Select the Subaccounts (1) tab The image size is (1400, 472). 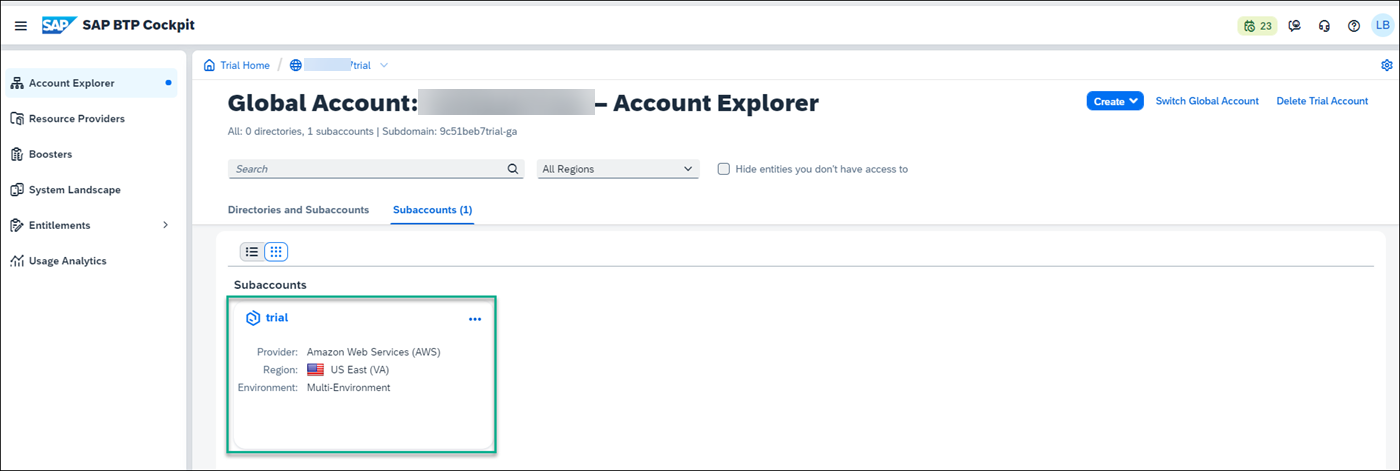[x=432, y=210]
